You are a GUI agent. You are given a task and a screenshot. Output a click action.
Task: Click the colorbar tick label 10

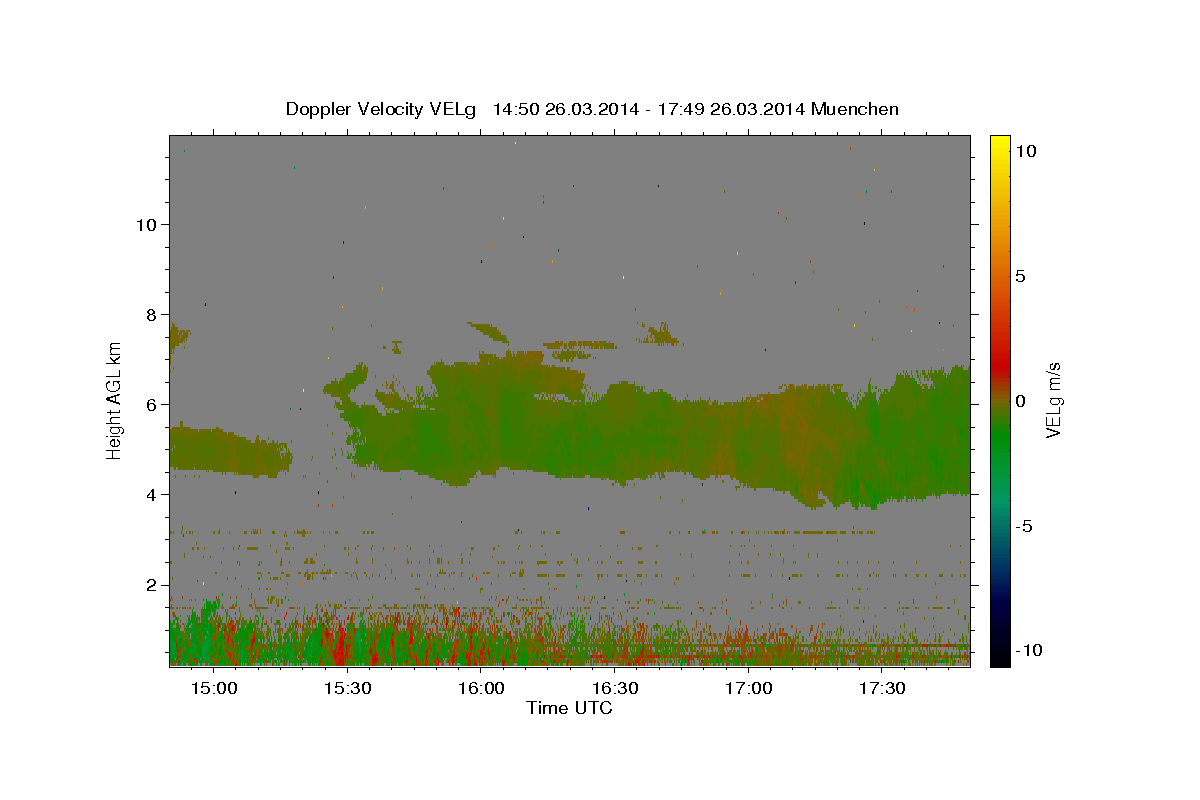click(x=1025, y=150)
